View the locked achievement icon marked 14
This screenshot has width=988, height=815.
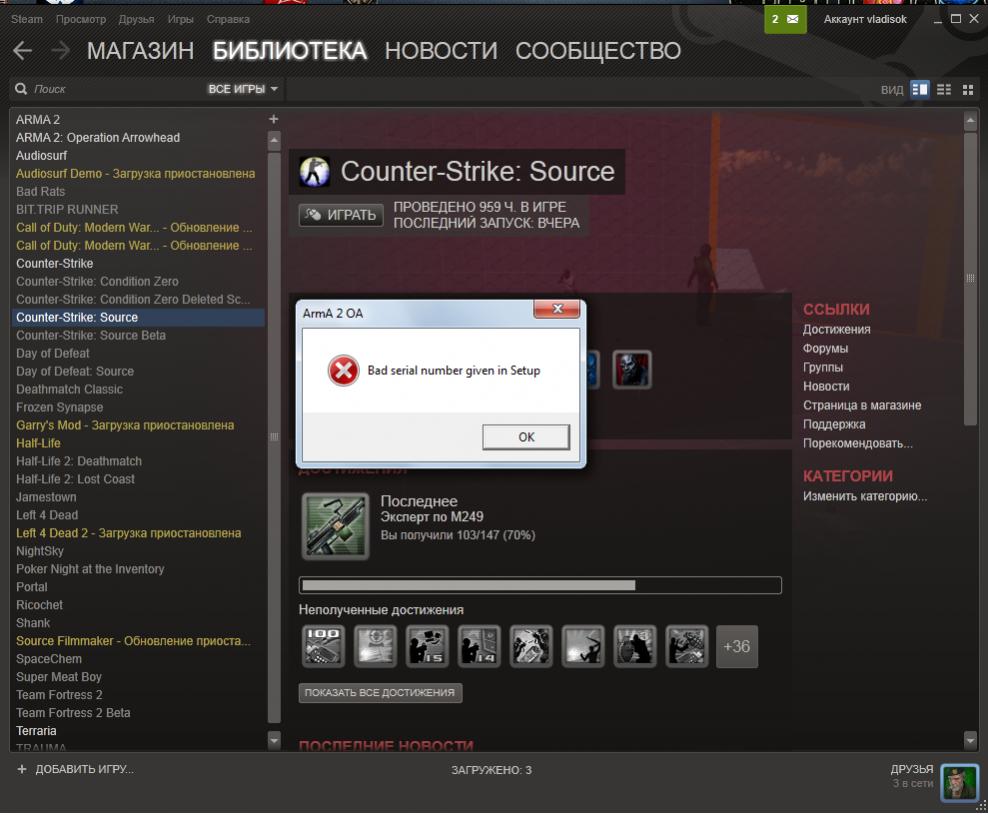(479, 646)
